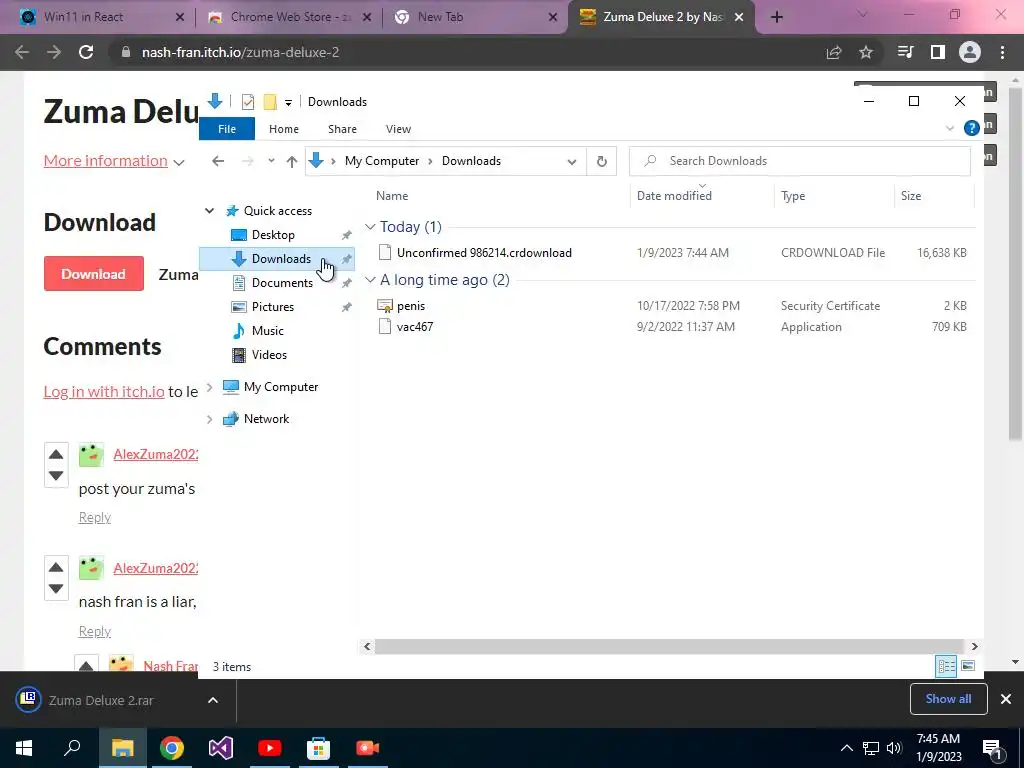1024x768 pixels.
Task: Open Chrome profile avatar
Action: pyautogui.click(x=970, y=52)
